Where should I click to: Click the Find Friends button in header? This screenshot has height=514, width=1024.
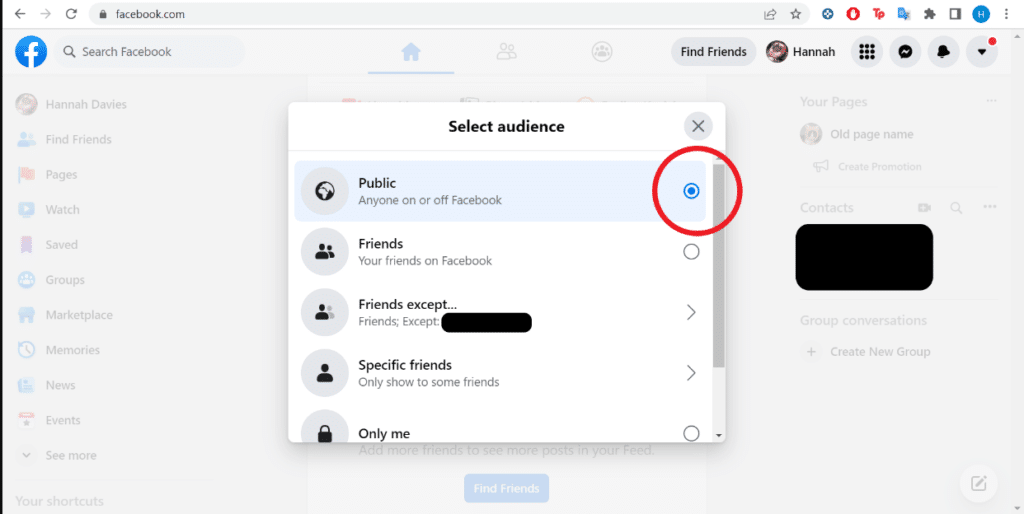tap(713, 52)
